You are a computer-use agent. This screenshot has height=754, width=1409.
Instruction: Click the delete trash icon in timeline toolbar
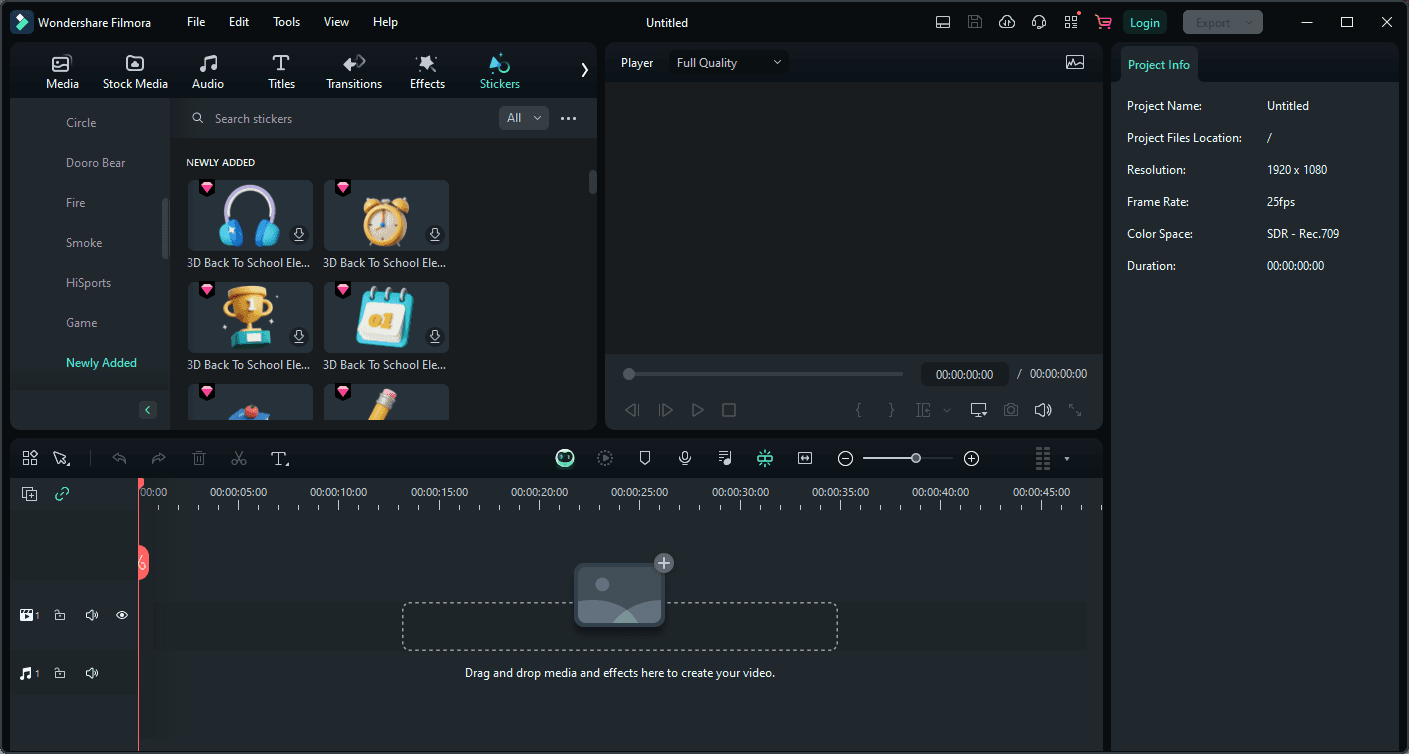199,458
